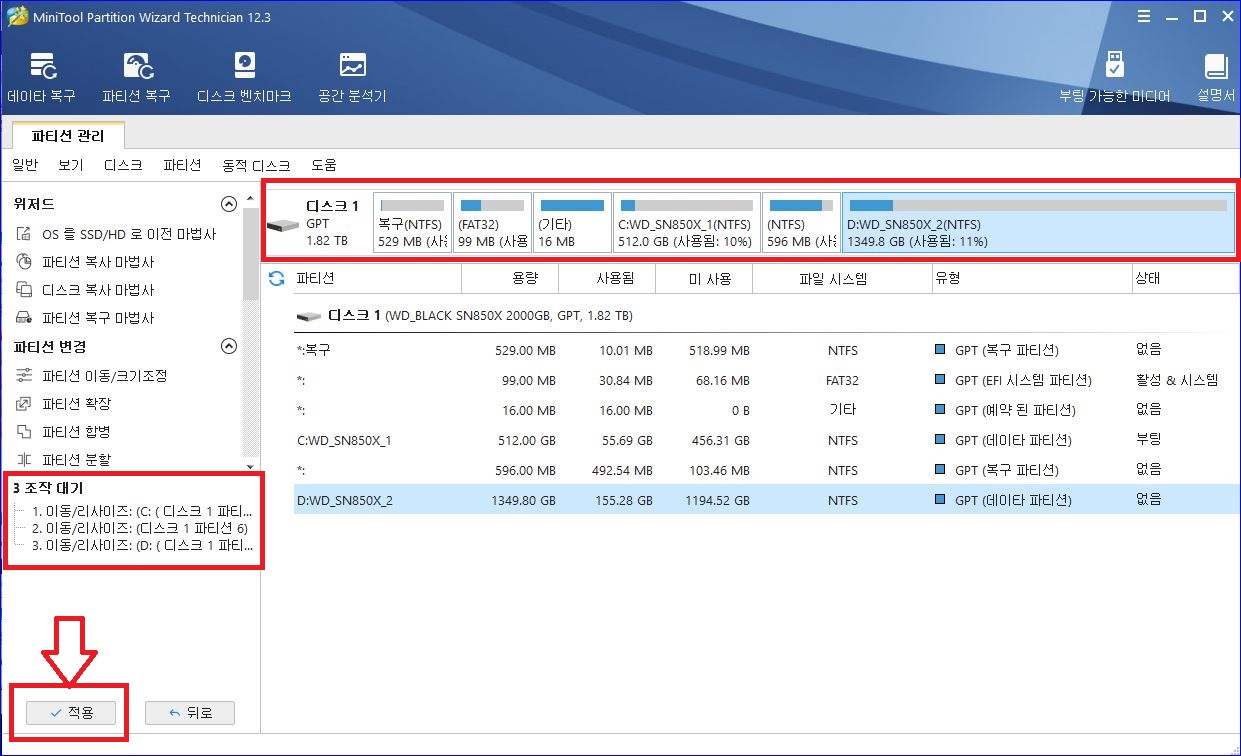Viewport: 1241px width, 756px height.
Task: Select the FAT32 99.00 MB partition row
Action: pyautogui.click(x=766, y=380)
